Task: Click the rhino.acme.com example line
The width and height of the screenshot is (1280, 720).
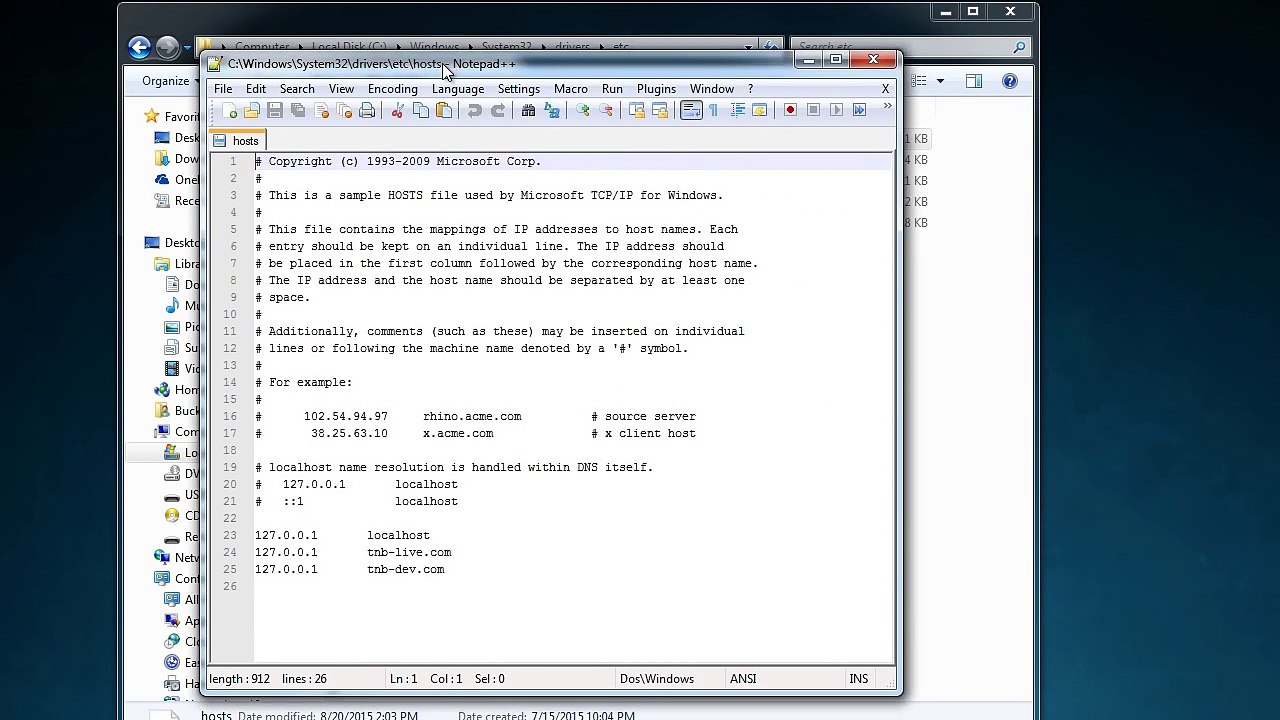Action: 574,416
